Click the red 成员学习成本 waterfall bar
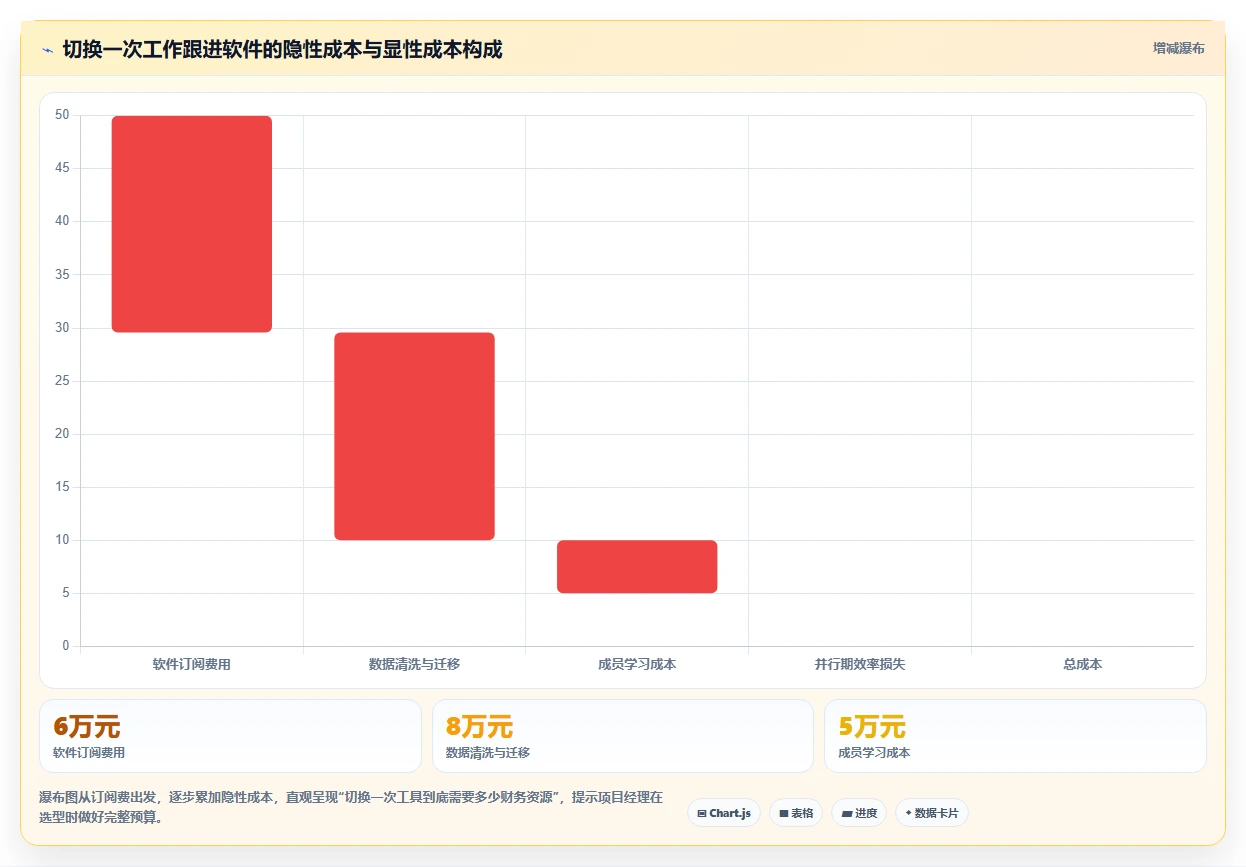Viewport: 1246px width, 867px height. [x=637, y=567]
